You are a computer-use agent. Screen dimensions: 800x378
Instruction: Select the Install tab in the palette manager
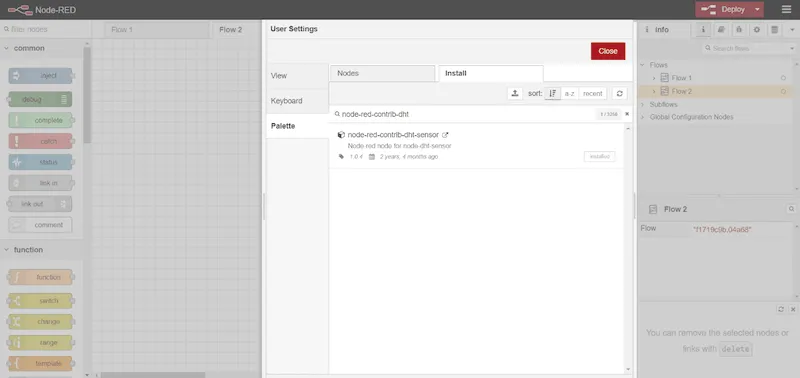coord(491,73)
